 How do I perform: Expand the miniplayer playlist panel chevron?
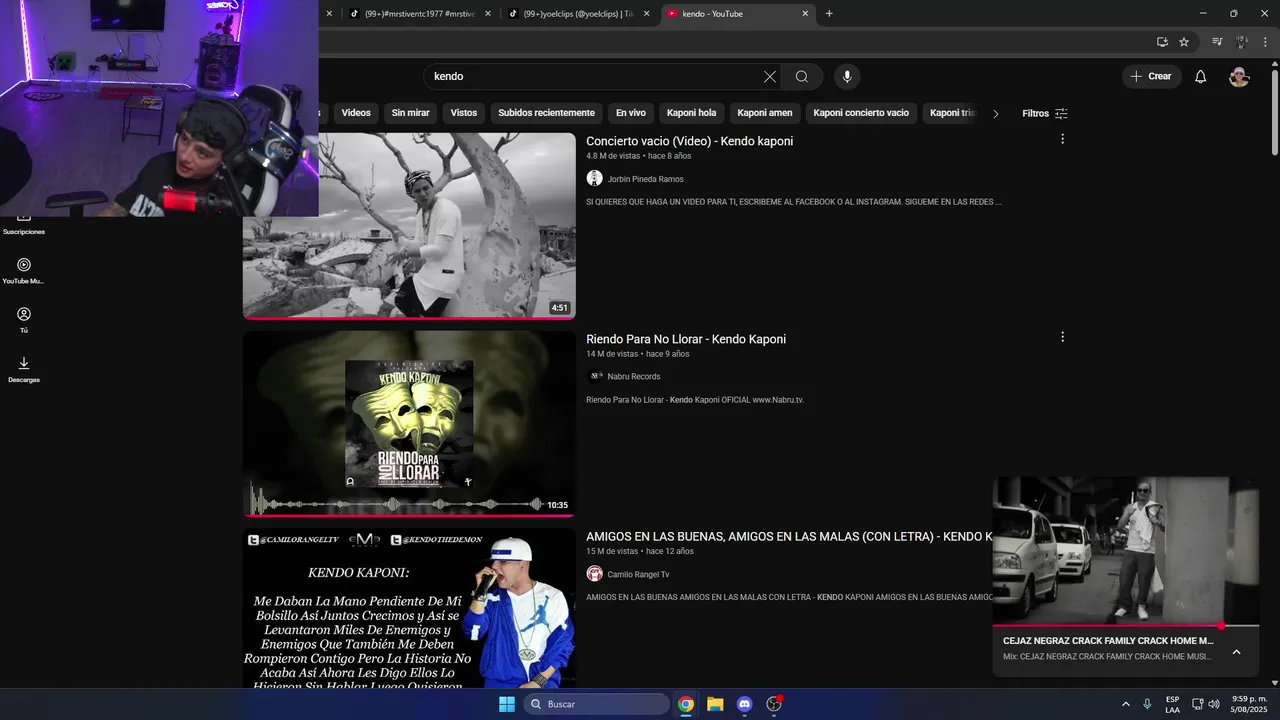1236,652
